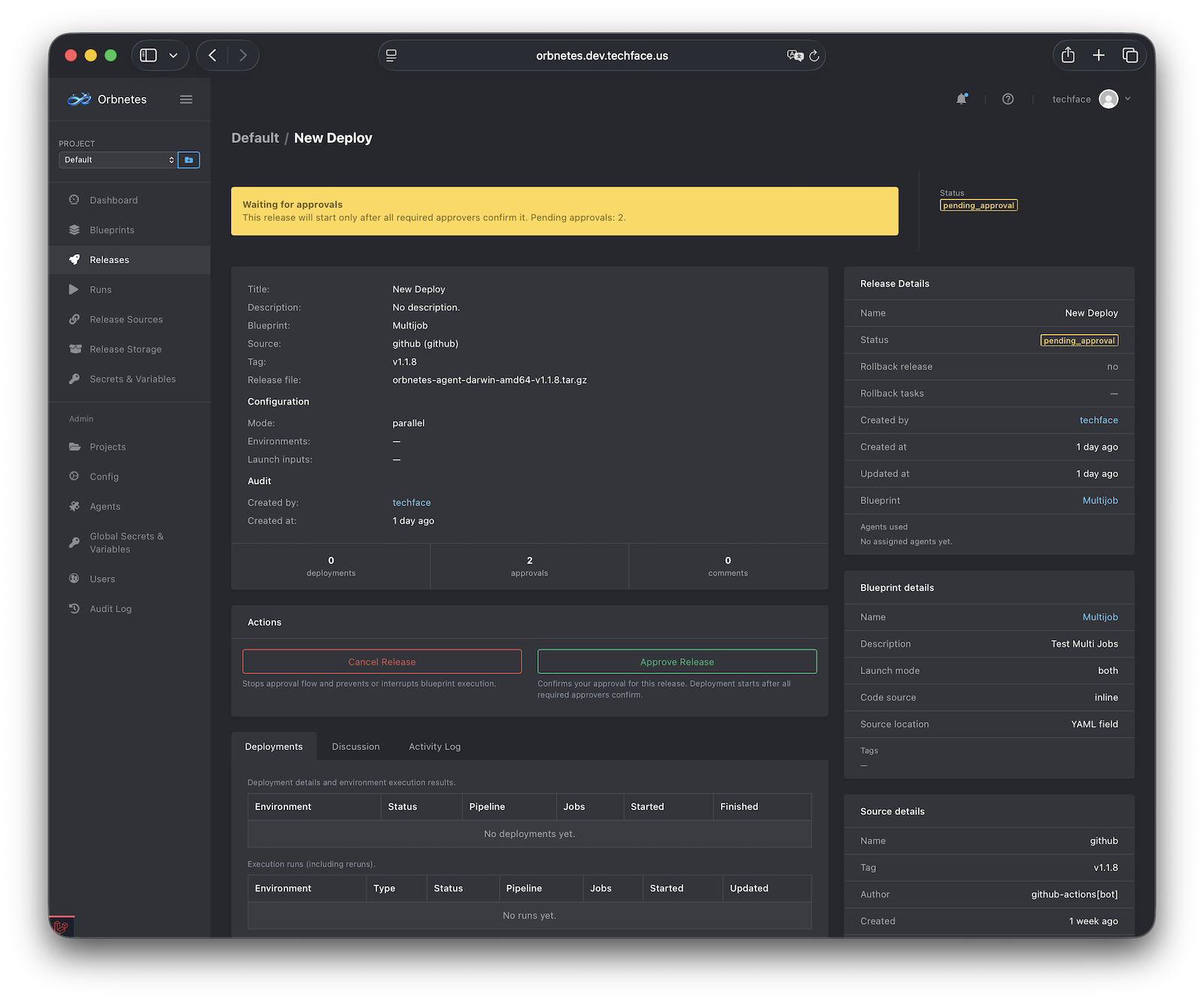Click the notifications bell icon
1204x1002 pixels.
tap(962, 99)
